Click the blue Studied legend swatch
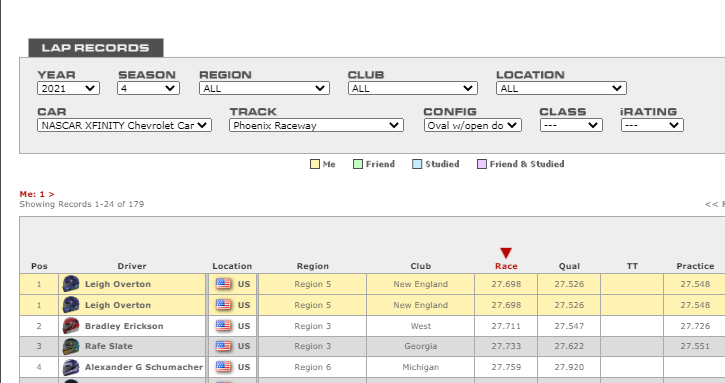Viewport: 725px width, 383px height. coord(417,164)
